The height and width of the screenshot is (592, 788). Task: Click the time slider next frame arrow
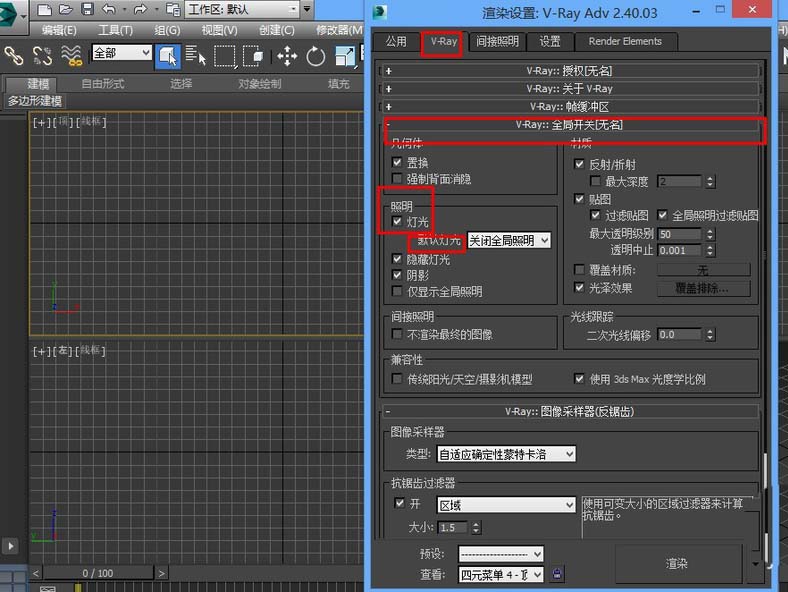pyautogui.click(x=161, y=573)
